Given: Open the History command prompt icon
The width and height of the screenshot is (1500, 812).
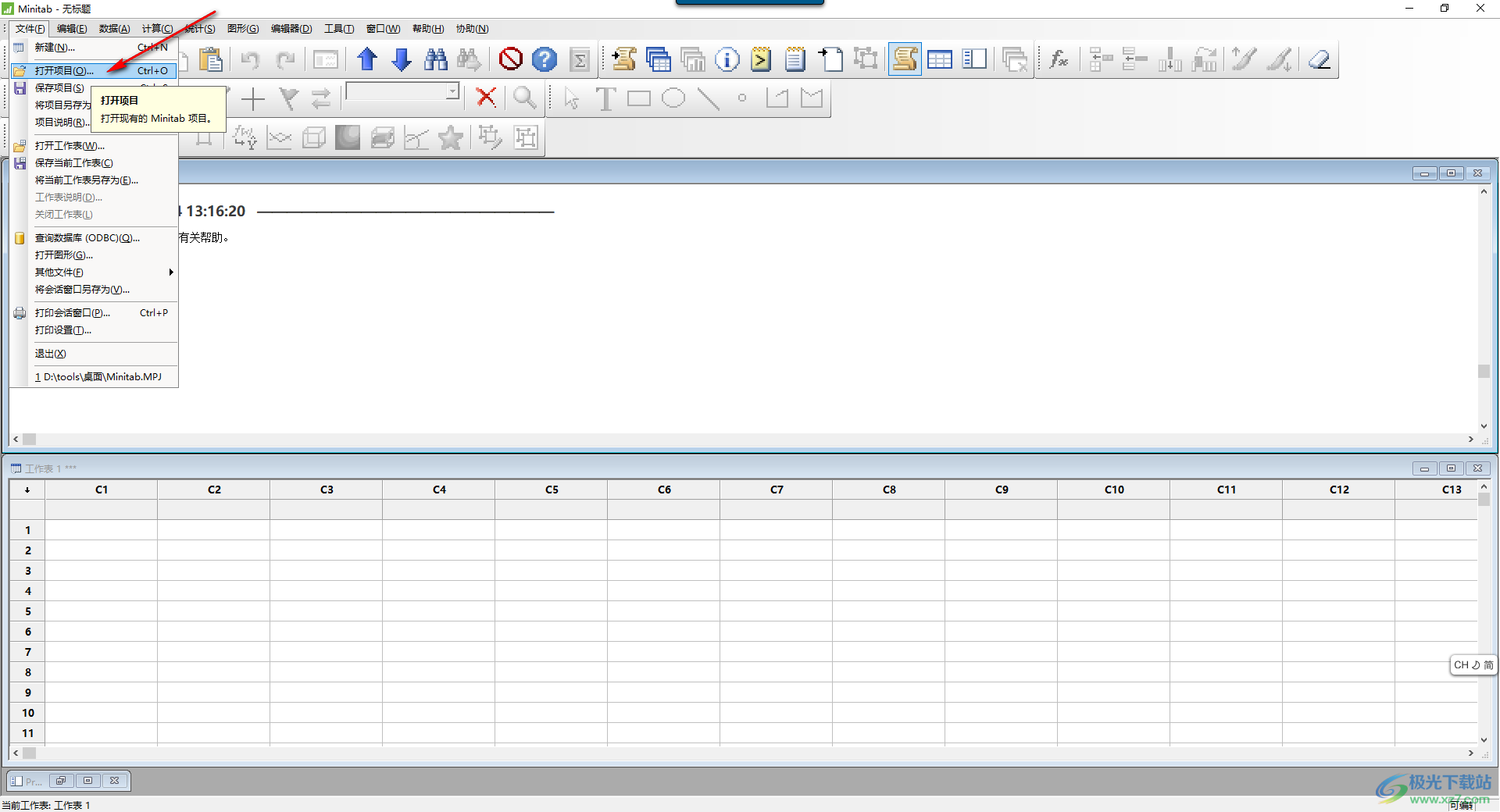Looking at the screenshot, I should pos(761,59).
